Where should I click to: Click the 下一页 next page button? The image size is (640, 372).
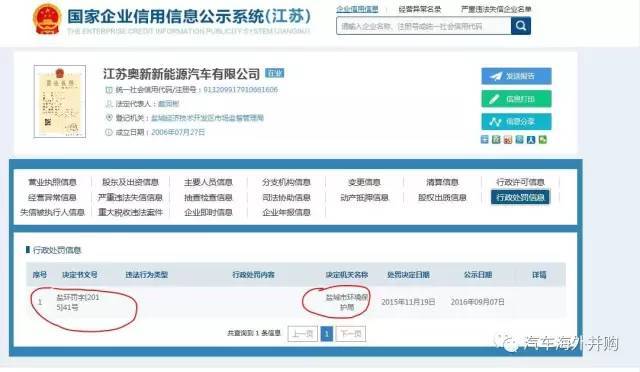point(351,334)
